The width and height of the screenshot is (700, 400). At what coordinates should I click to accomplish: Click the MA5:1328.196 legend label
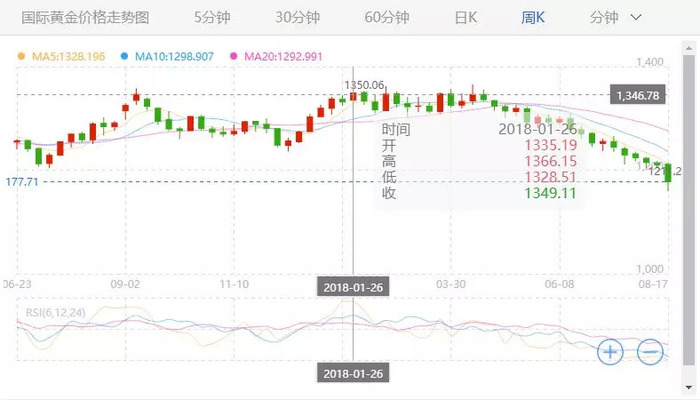(68, 56)
